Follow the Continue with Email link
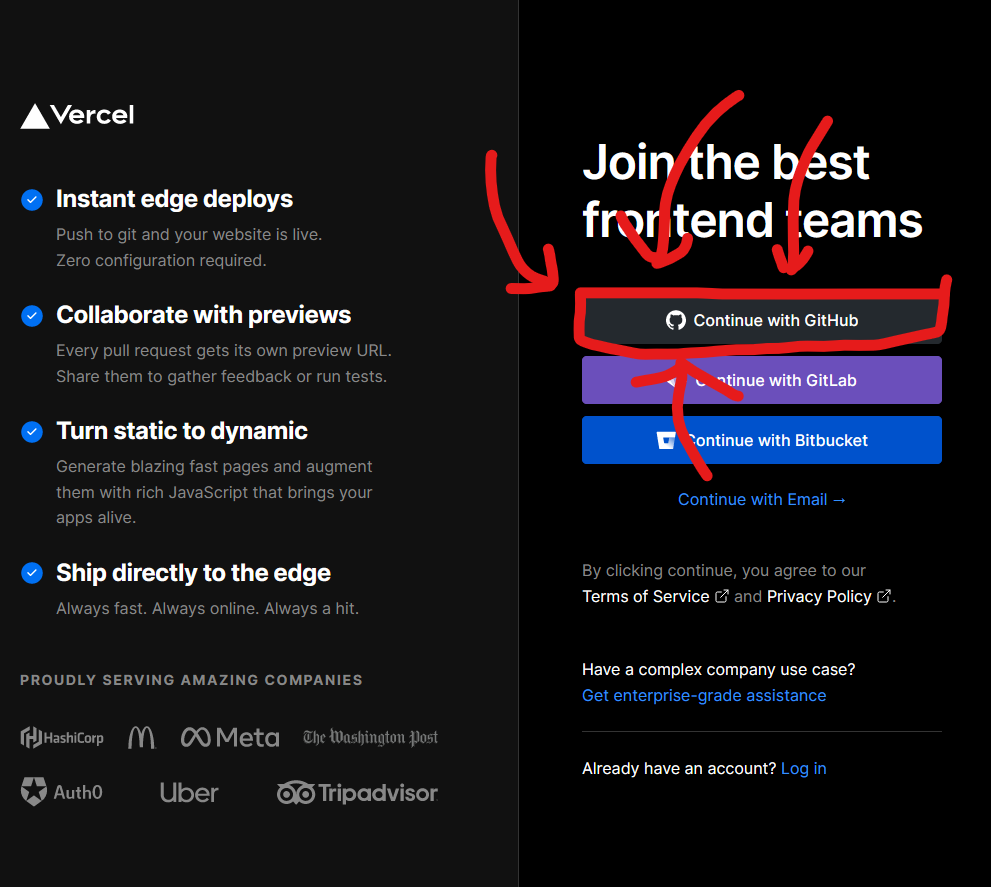The height and width of the screenshot is (887, 991). [x=762, y=499]
